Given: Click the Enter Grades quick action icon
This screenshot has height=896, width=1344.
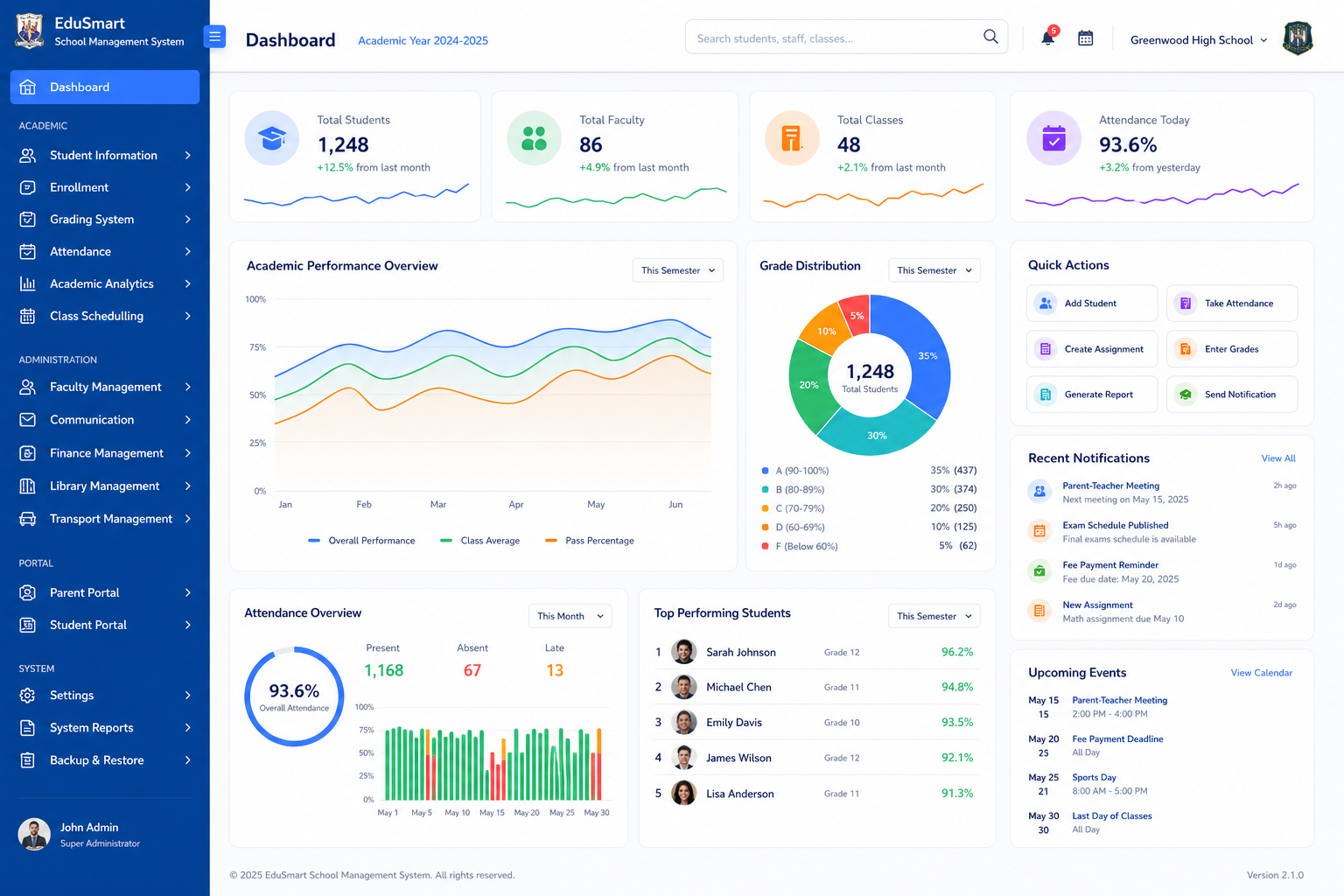Looking at the screenshot, I should click(x=1185, y=349).
